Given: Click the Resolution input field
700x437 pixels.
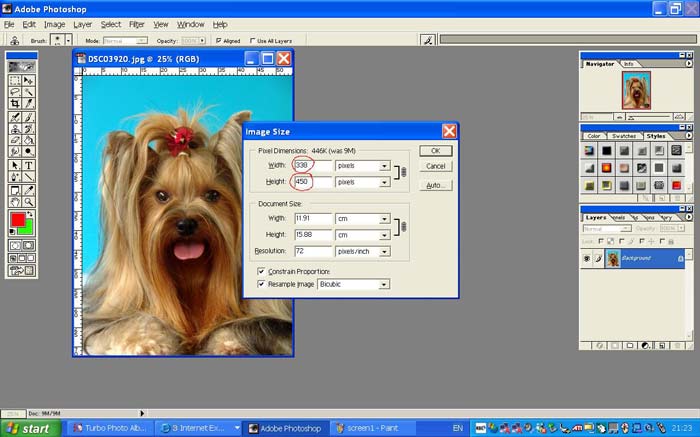Looking at the screenshot, I should coord(313,251).
